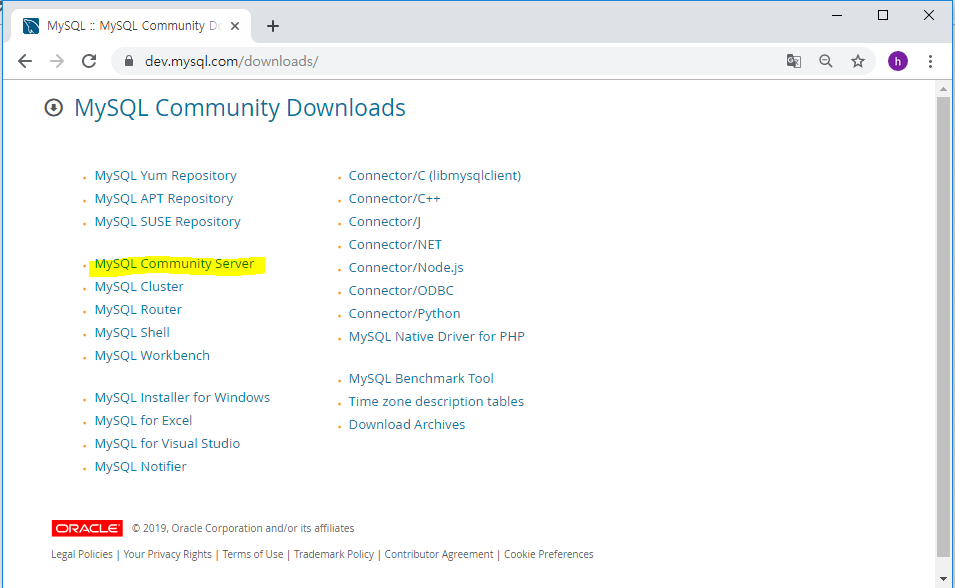Click the vertical scrollbar thumb
The image size is (955, 588).
[943, 326]
